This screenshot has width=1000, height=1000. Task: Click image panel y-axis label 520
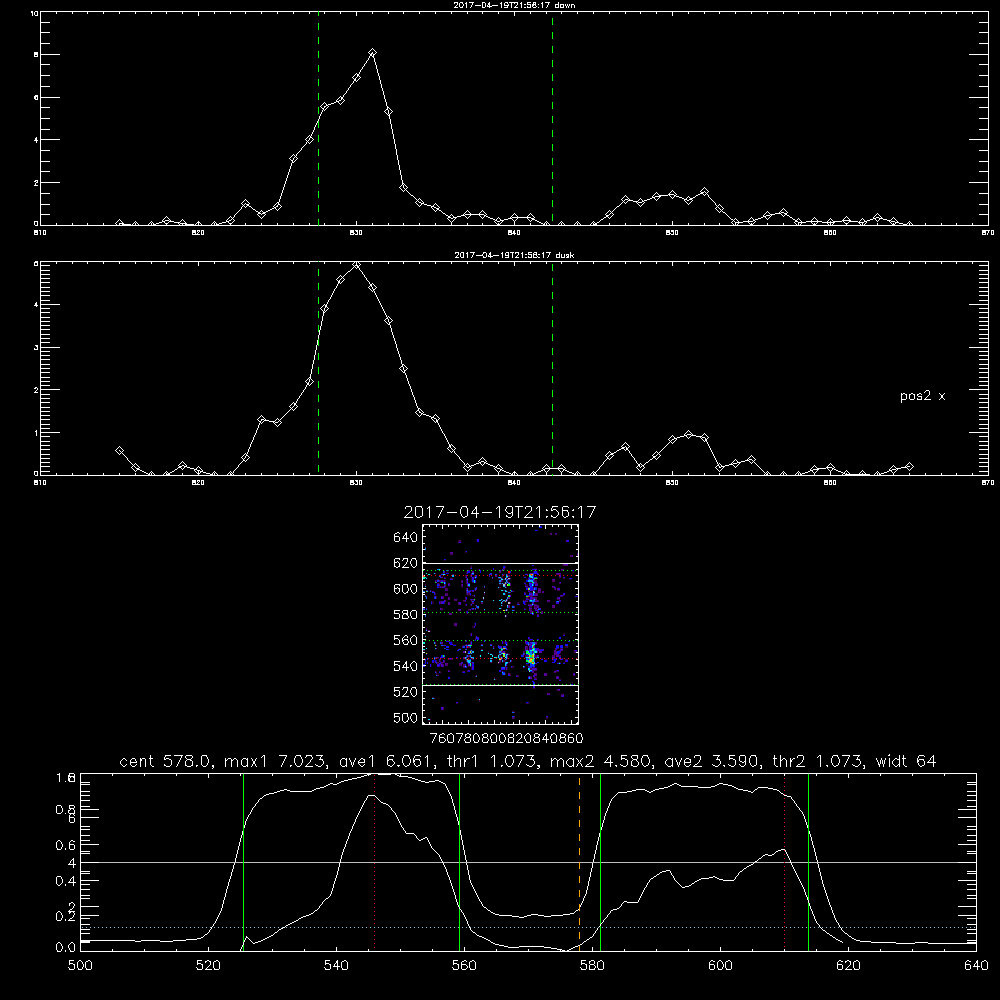[x=406, y=692]
